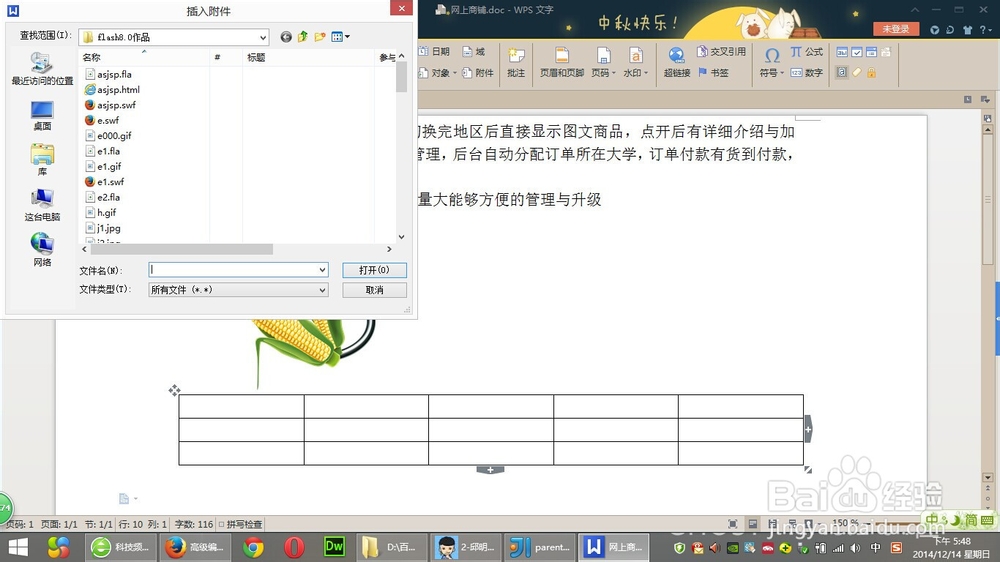
Task: Go up one folder level icon
Action: pos(303,37)
